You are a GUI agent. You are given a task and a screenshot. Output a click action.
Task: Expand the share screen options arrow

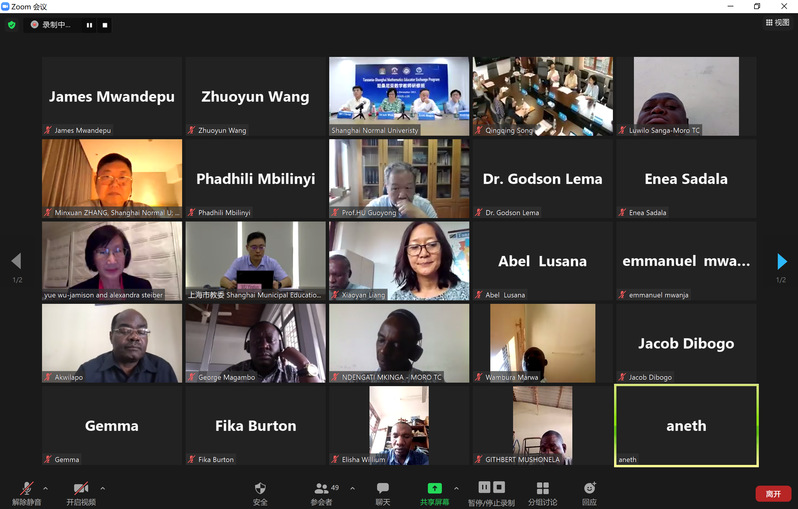[456, 489]
